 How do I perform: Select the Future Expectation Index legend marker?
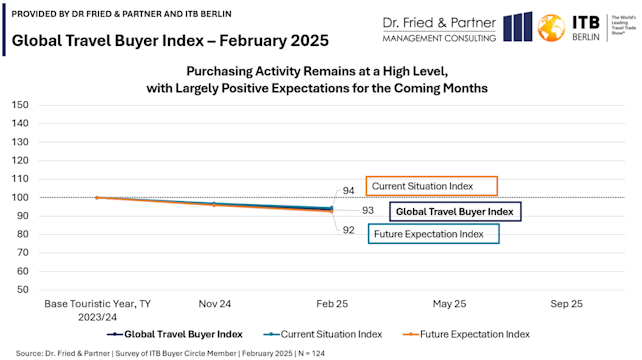pos(411,335)
